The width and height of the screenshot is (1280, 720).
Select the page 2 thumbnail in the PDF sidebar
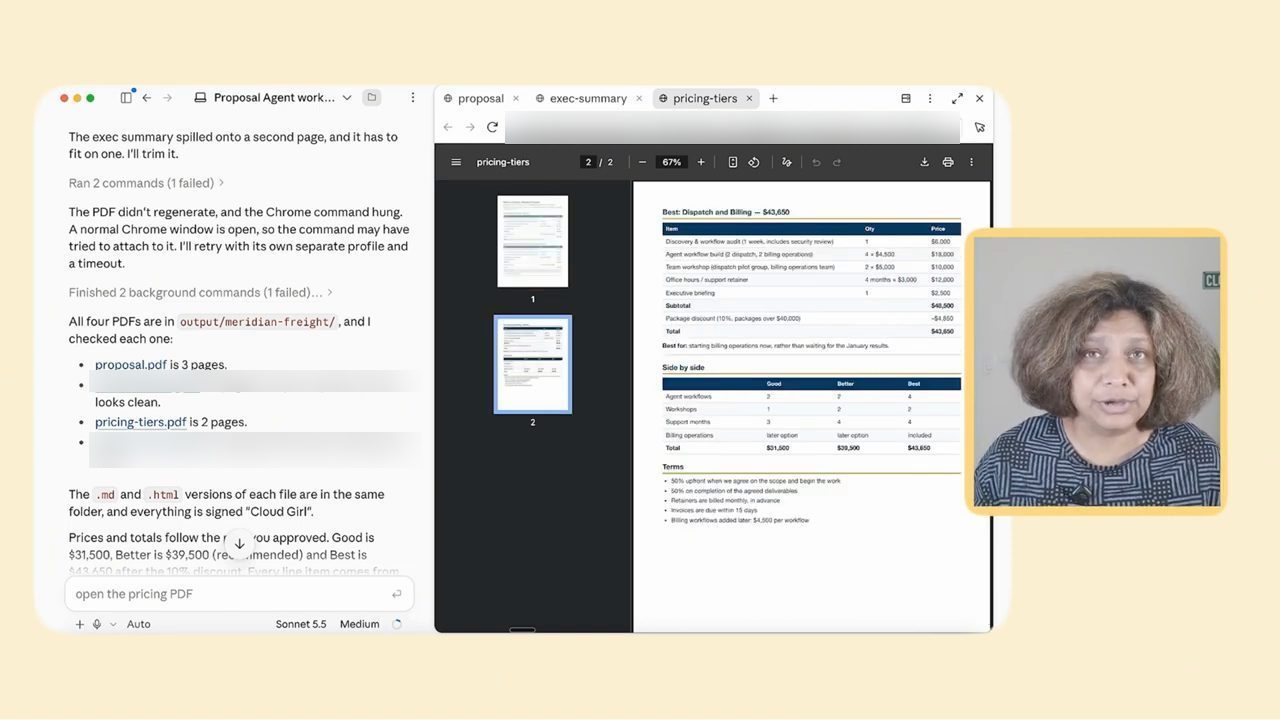(x=533, y=364)
